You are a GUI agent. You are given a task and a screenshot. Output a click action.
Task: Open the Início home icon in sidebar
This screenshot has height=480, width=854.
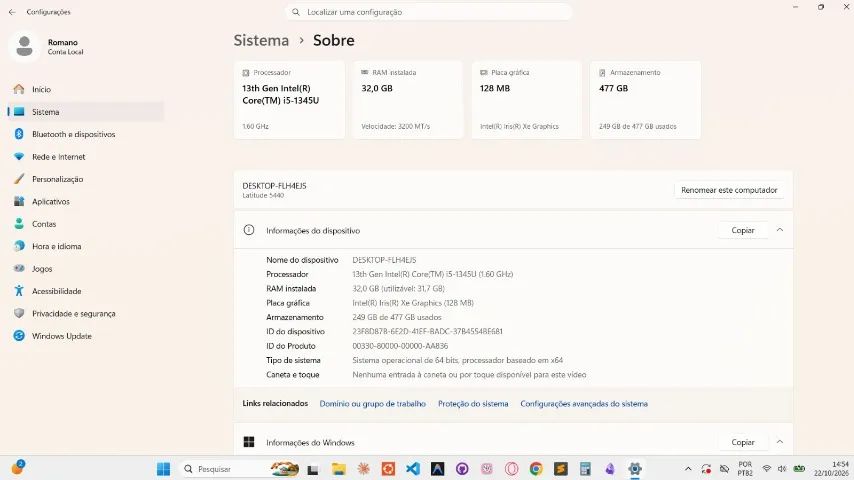(x=19, y=89)
